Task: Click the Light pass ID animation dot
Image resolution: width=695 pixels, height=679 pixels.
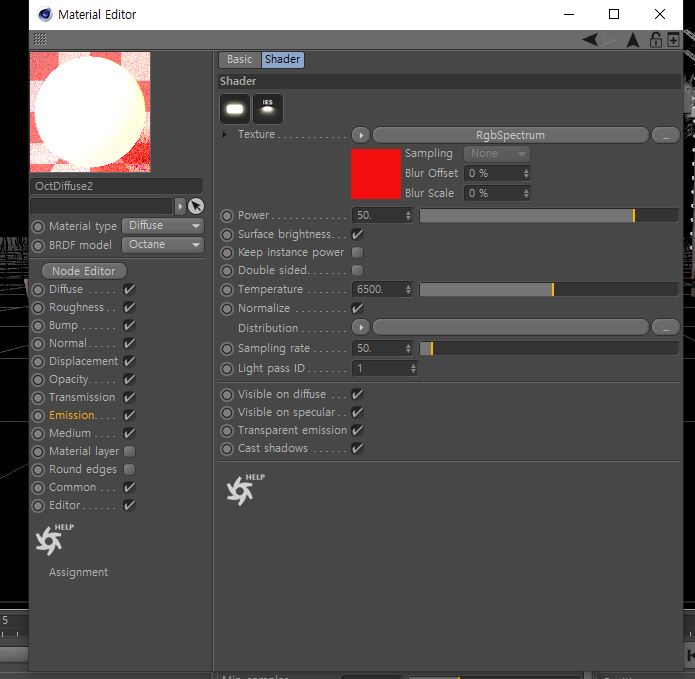Action: (227, 369)
